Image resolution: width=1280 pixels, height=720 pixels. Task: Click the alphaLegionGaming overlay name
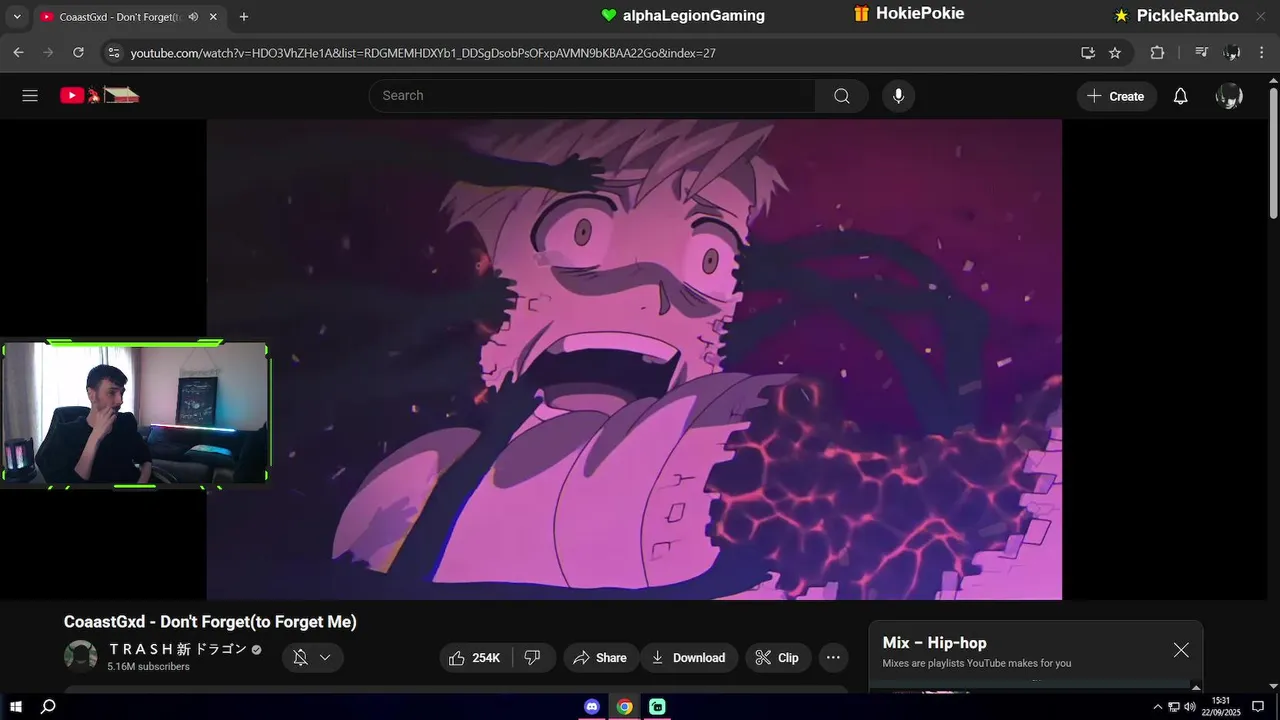[x=694, y=15]
